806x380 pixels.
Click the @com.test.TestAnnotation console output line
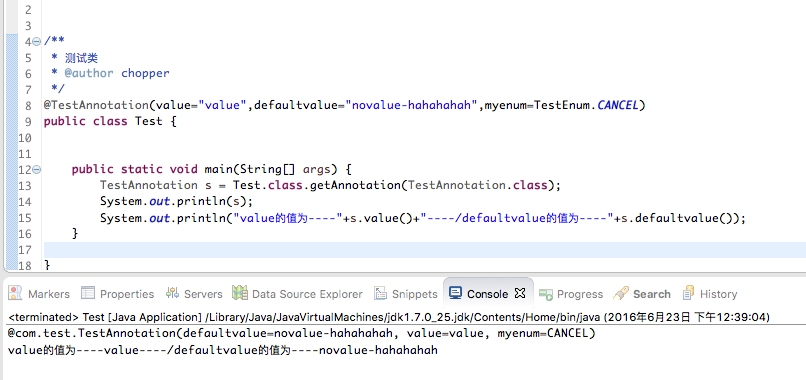click(x=301, y=333)
